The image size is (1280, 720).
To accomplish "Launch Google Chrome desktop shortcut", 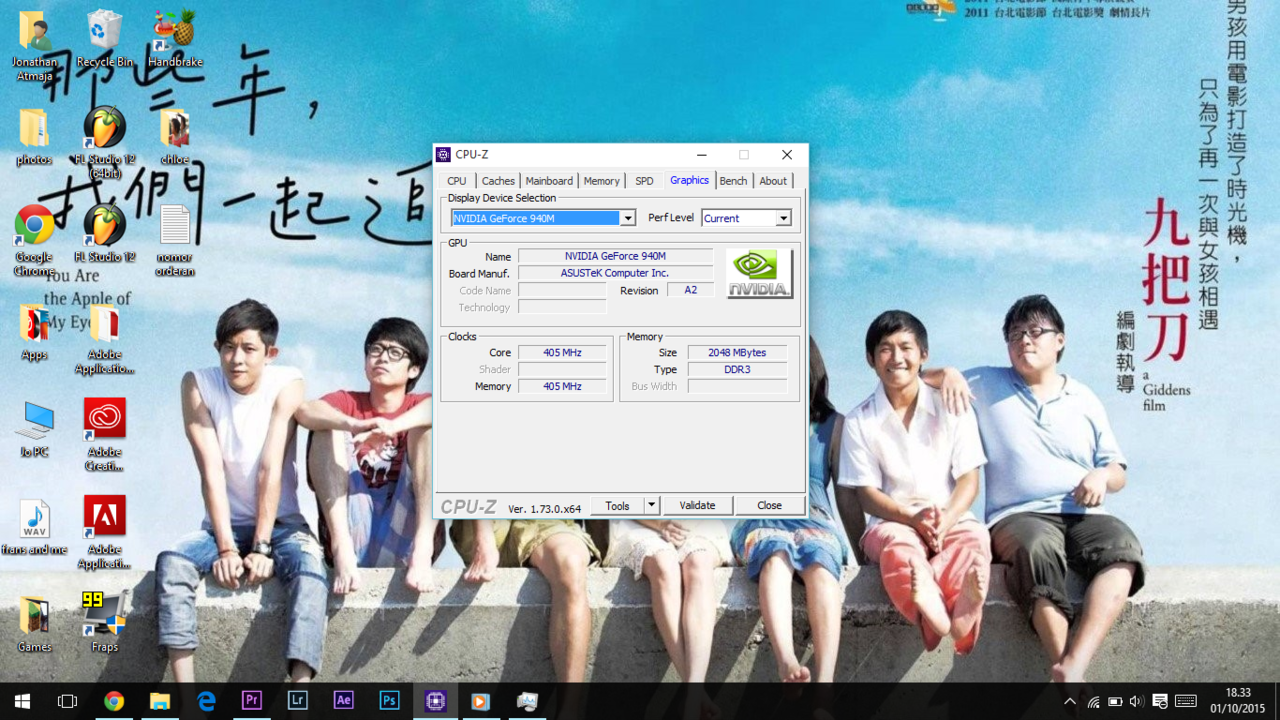I will pyautogui.click(x=34, y=241).
